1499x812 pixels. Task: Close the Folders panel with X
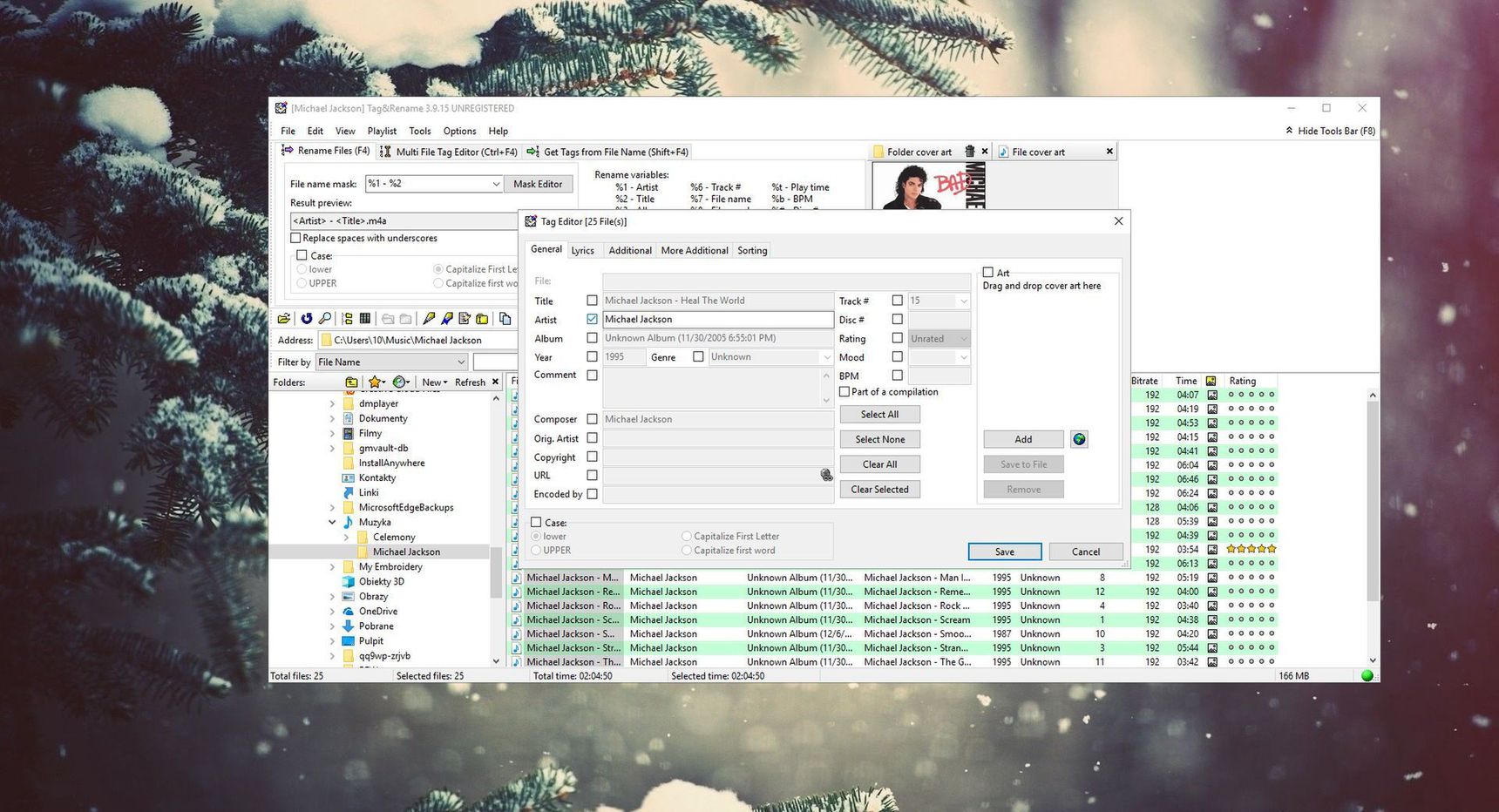(x=495, y=382)
